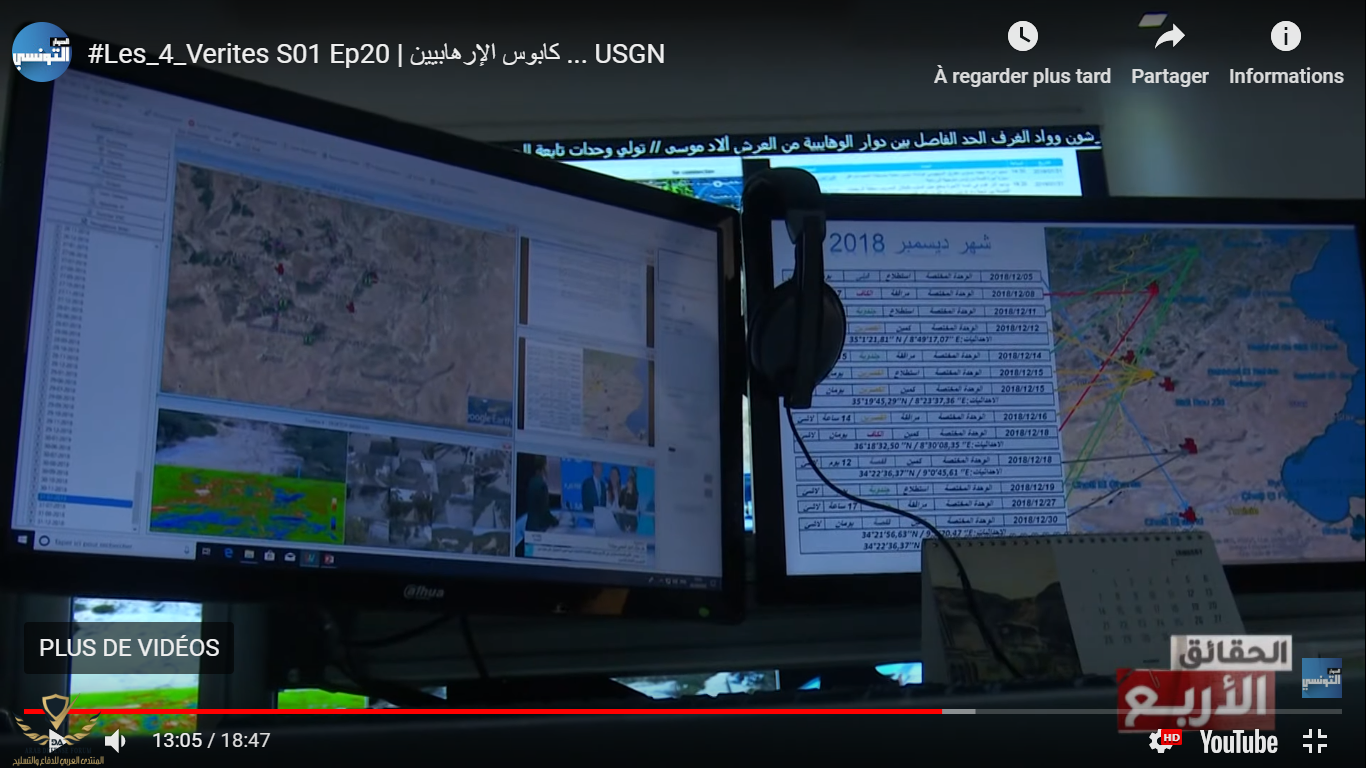This screenshot has width=1366, height=768.
Task: Select the "À regarder plus tard" text label
Action: (1022, 77)
